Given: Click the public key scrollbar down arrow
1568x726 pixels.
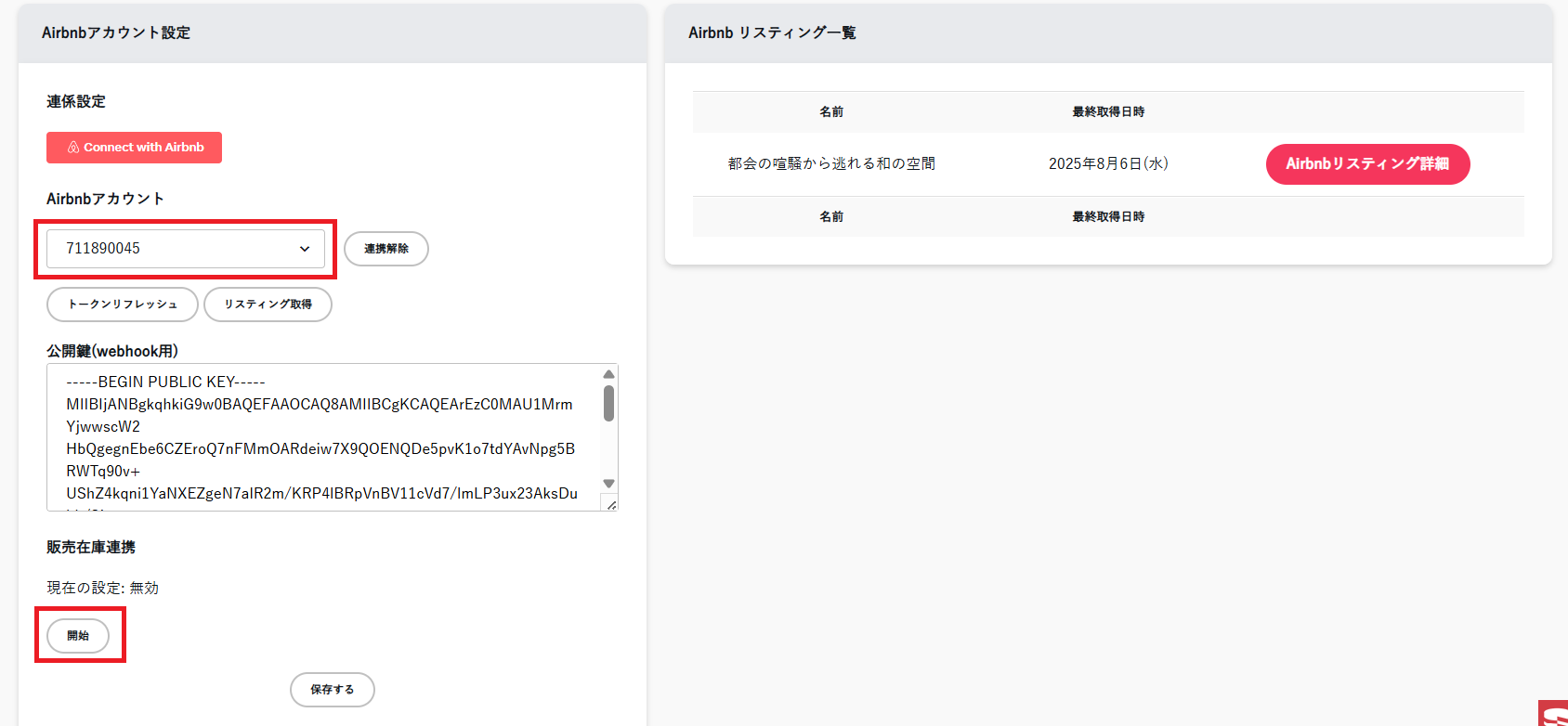Looking at the screenshot, I should click(609, 484).
